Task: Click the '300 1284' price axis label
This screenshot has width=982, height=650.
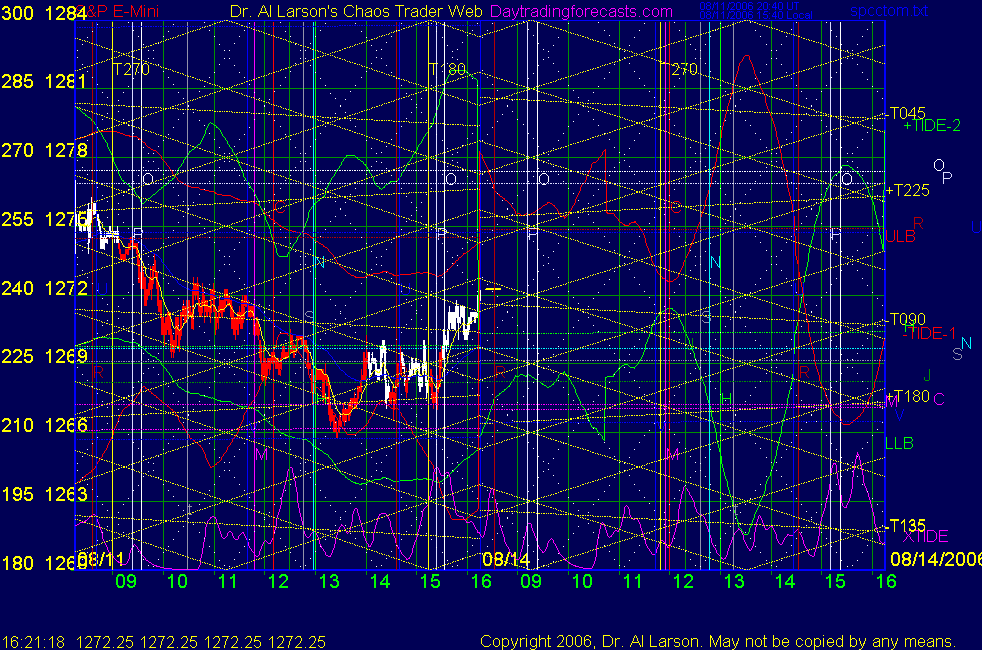Action: (44, 13)
